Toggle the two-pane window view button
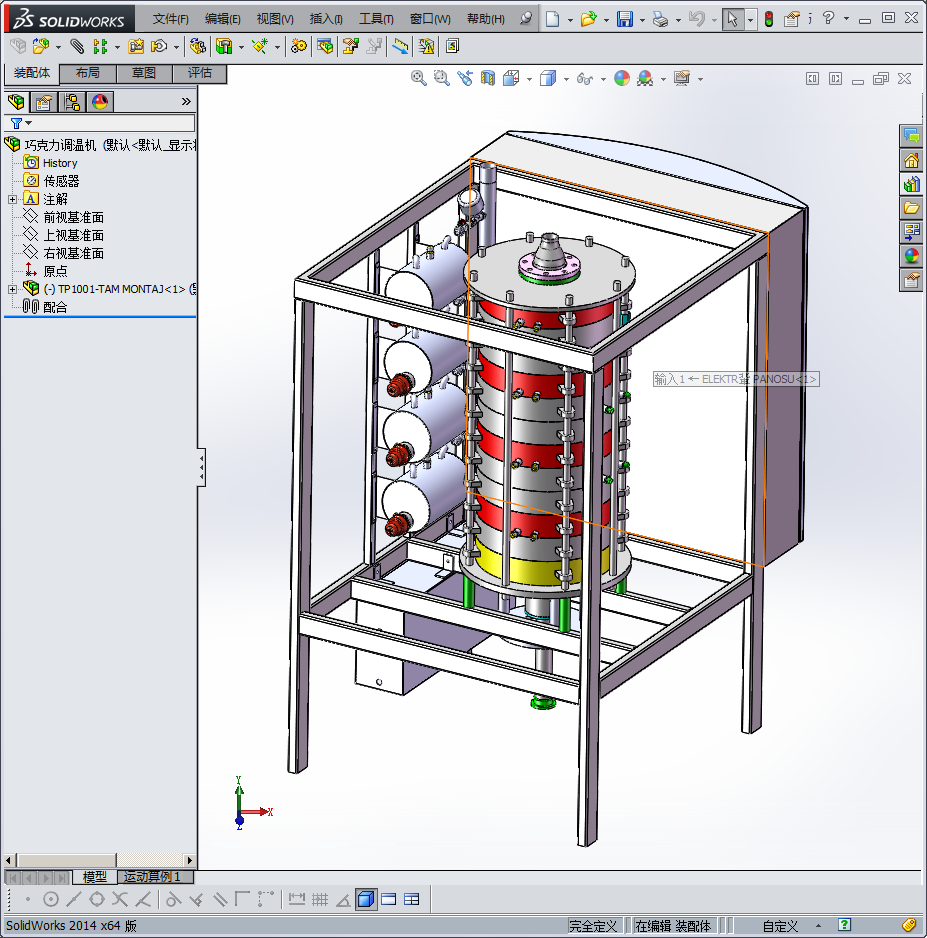Image resolution: width=927 pixels, height=938 pixels. pos(389,899)
